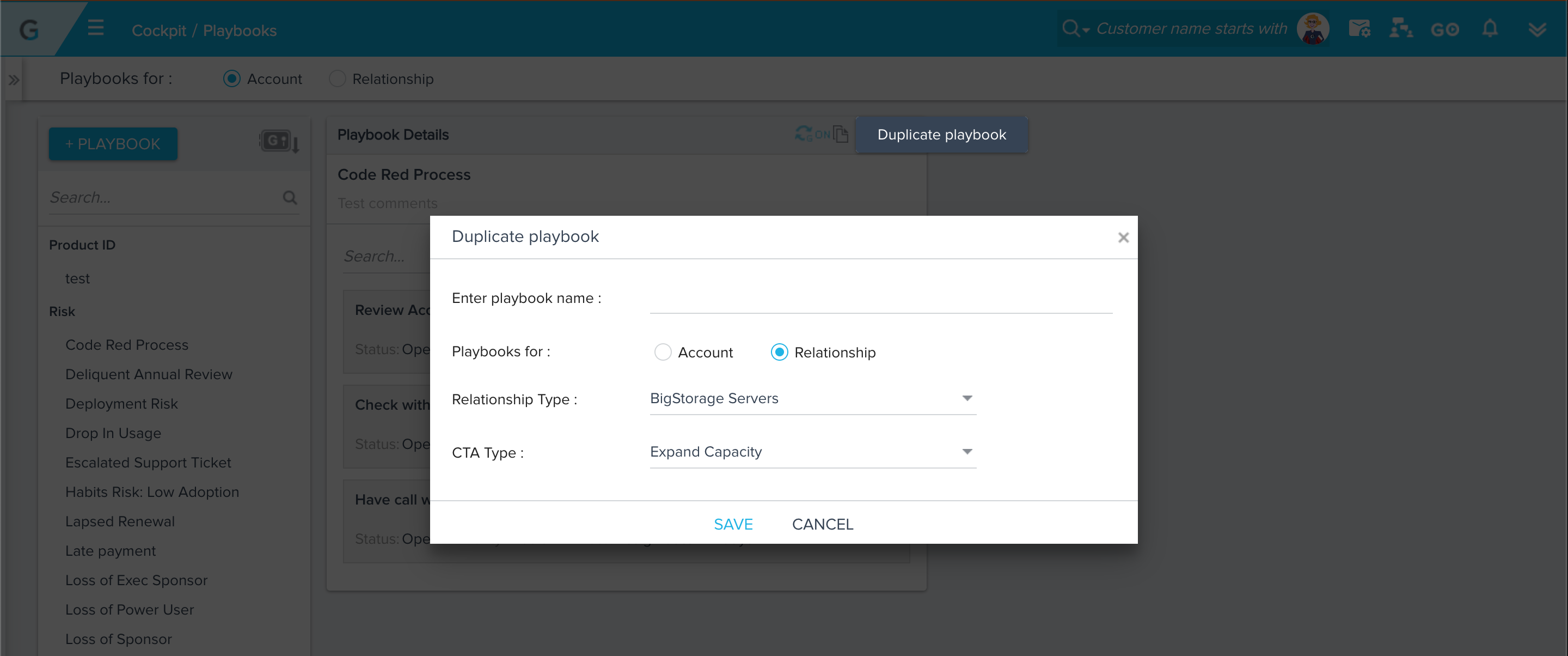Select the Deployment Risk playbook
1568x656 pixels.
121,403
